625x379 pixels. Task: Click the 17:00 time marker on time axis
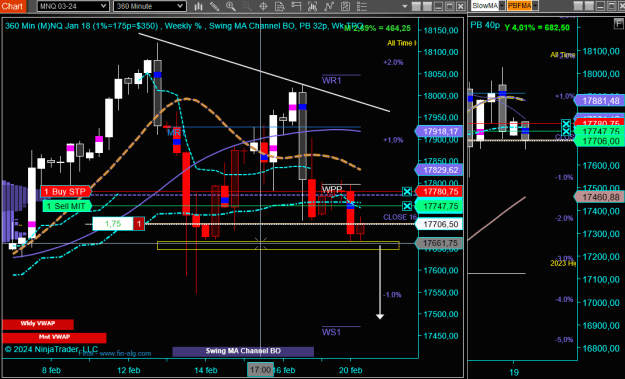tap(260, 370)
